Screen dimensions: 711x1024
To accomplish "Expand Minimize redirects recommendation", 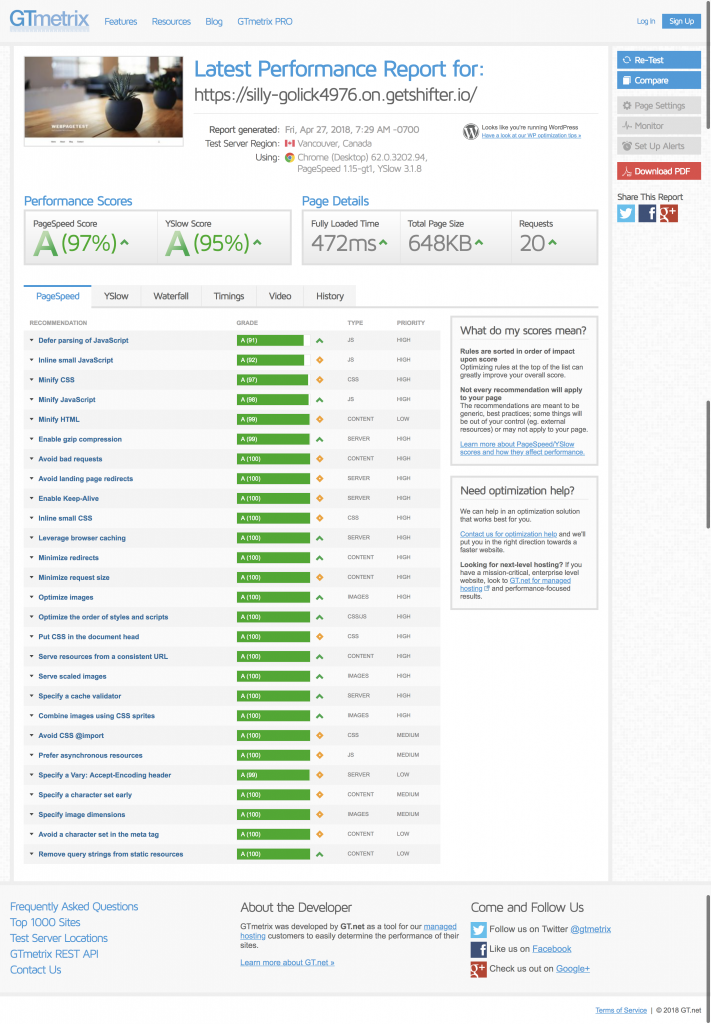I will [x=68, y=558].
